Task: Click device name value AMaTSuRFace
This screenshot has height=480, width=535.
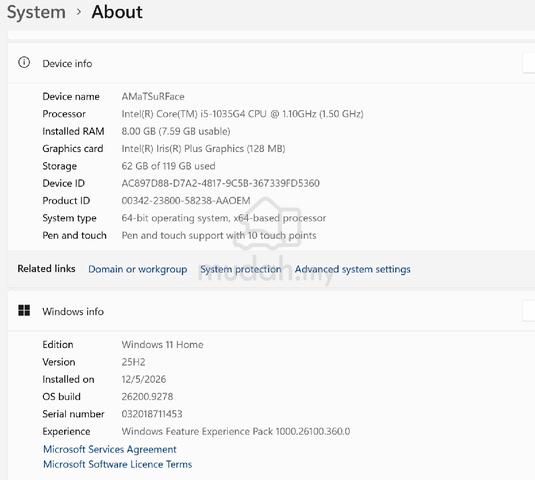Action: [x=153, y=97]
